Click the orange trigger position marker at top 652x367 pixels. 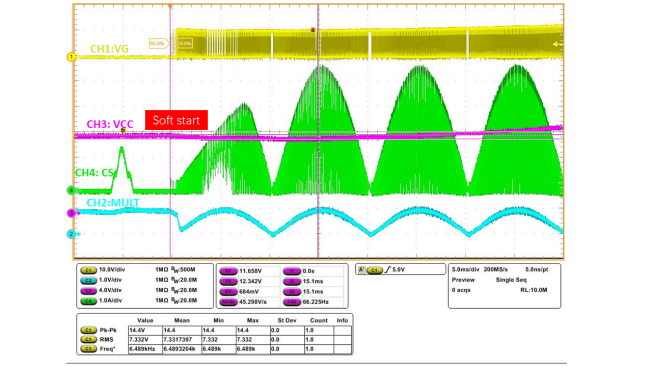(170, 6)
